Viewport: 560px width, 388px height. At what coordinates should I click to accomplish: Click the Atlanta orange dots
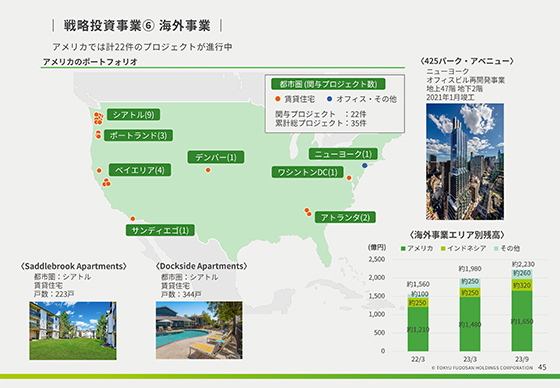tap(308, 212)
